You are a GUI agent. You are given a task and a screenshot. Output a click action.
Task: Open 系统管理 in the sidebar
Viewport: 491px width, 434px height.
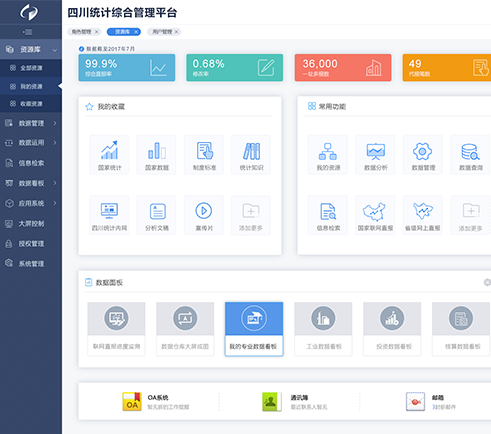tap(31, 264)
